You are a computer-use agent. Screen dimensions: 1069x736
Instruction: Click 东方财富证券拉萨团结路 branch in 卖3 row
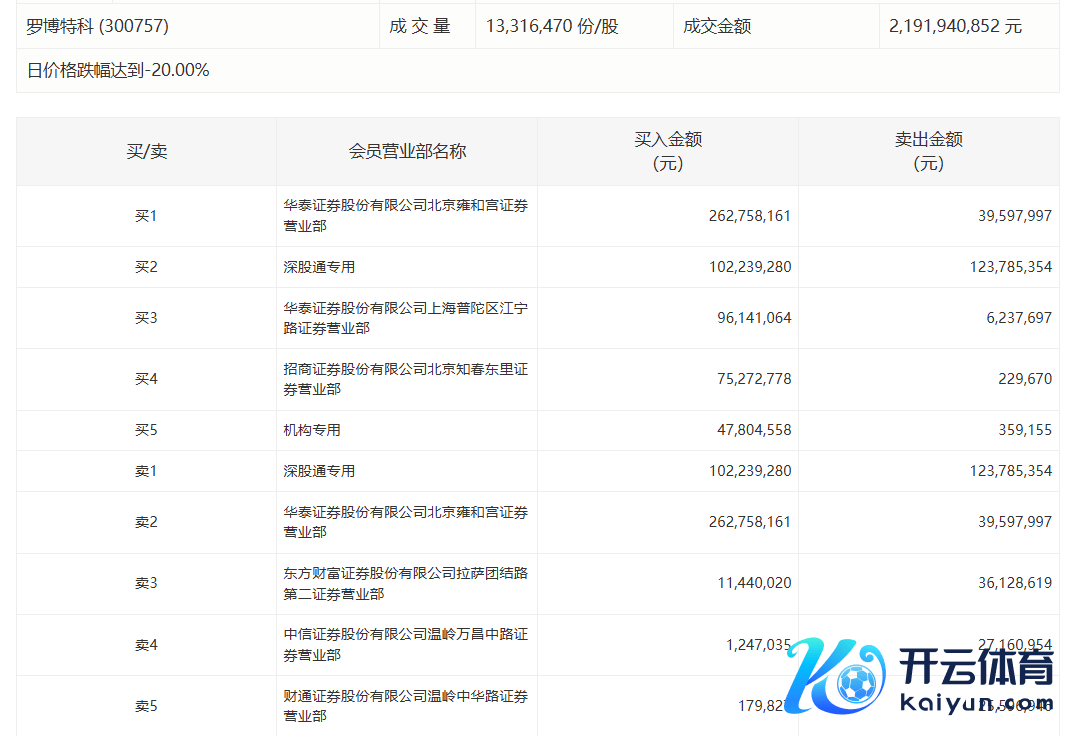pyautogui.click(x=405, y=583)
